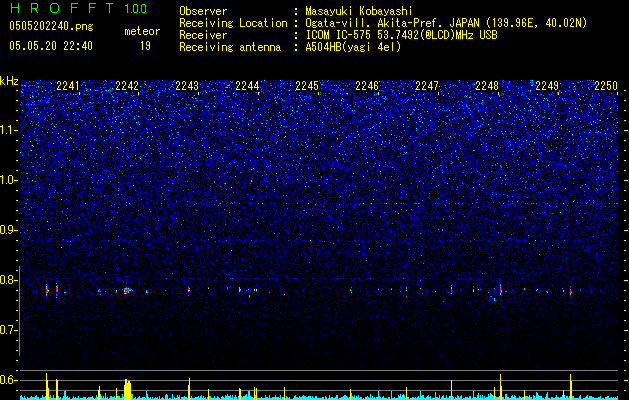Click the 2248 time marker
Screen dimensions: 629x400
click(487, 86)
